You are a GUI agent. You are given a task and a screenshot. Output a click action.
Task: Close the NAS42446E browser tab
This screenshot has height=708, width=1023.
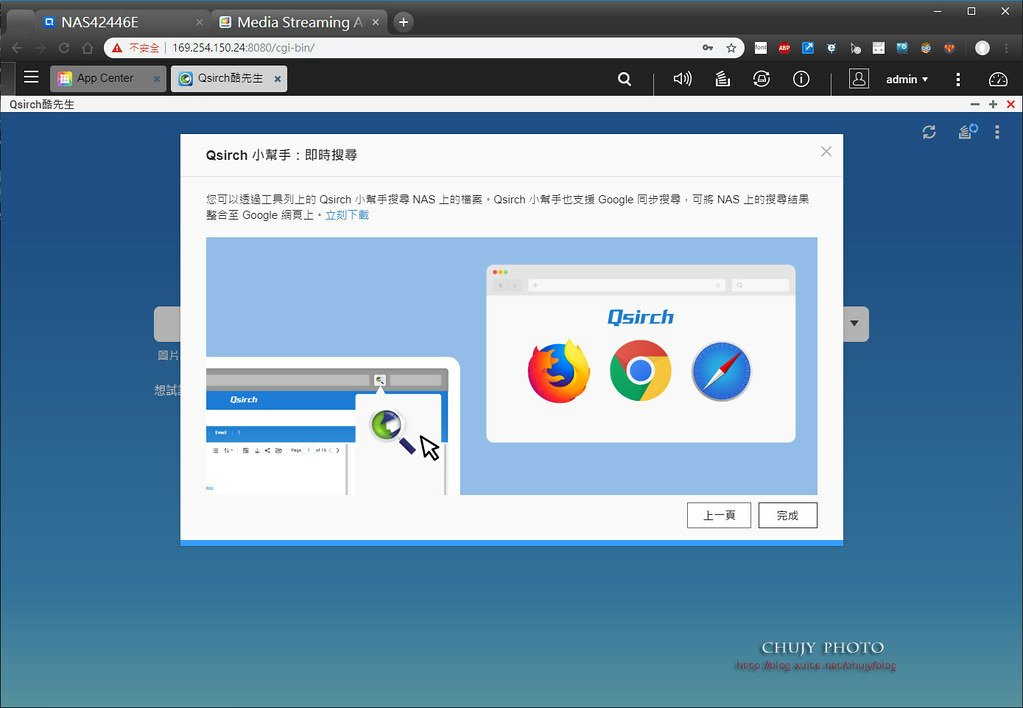pyautogui.click(x=200, y=22)
